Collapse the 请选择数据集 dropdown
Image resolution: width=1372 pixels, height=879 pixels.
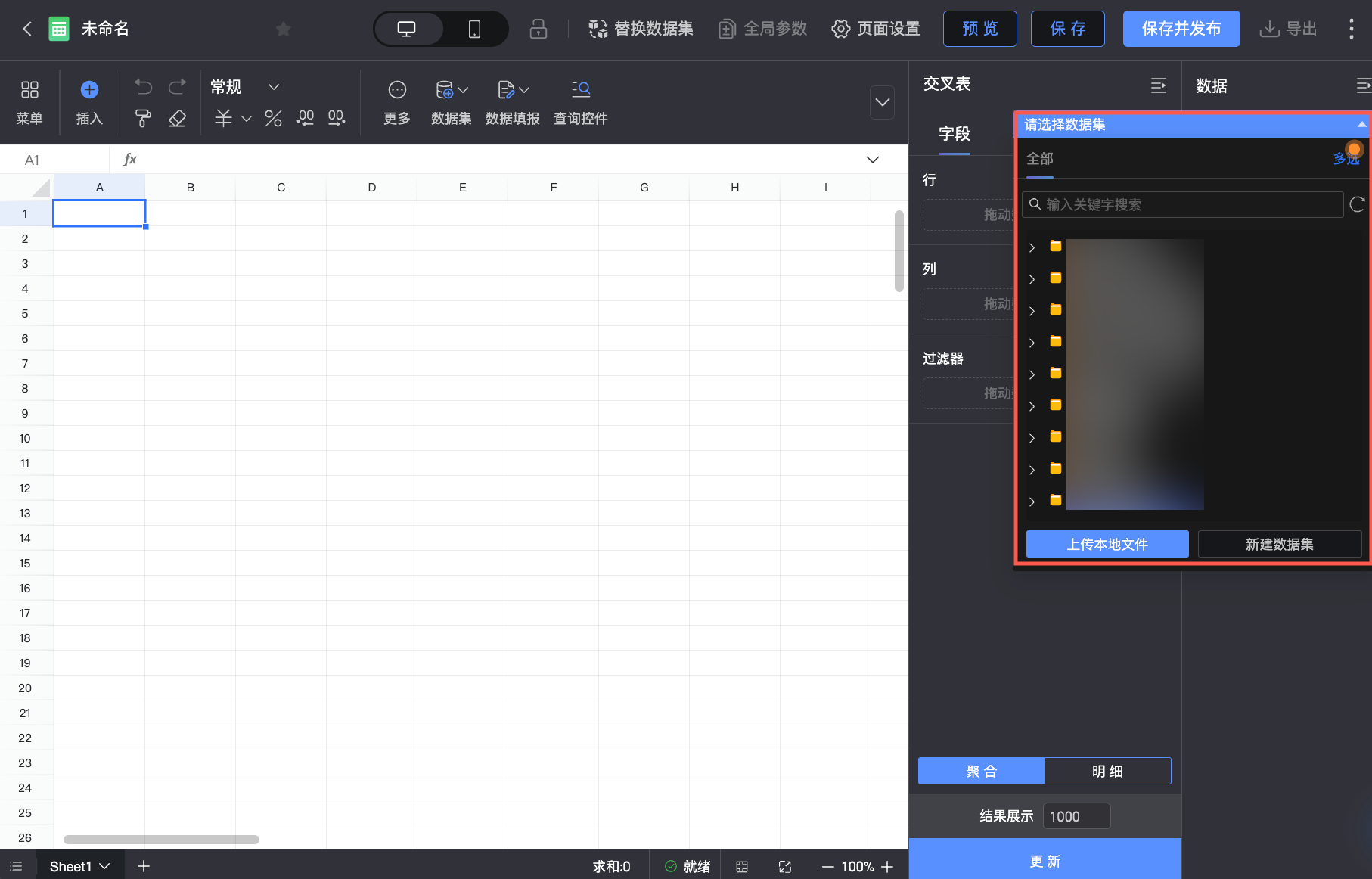(1361, 125)
